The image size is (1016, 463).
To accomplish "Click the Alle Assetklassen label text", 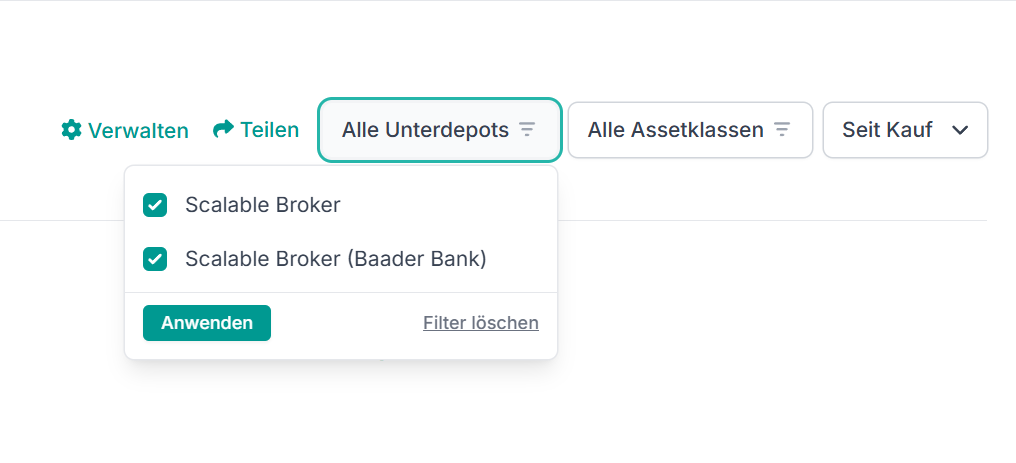I will coord(675,130).
